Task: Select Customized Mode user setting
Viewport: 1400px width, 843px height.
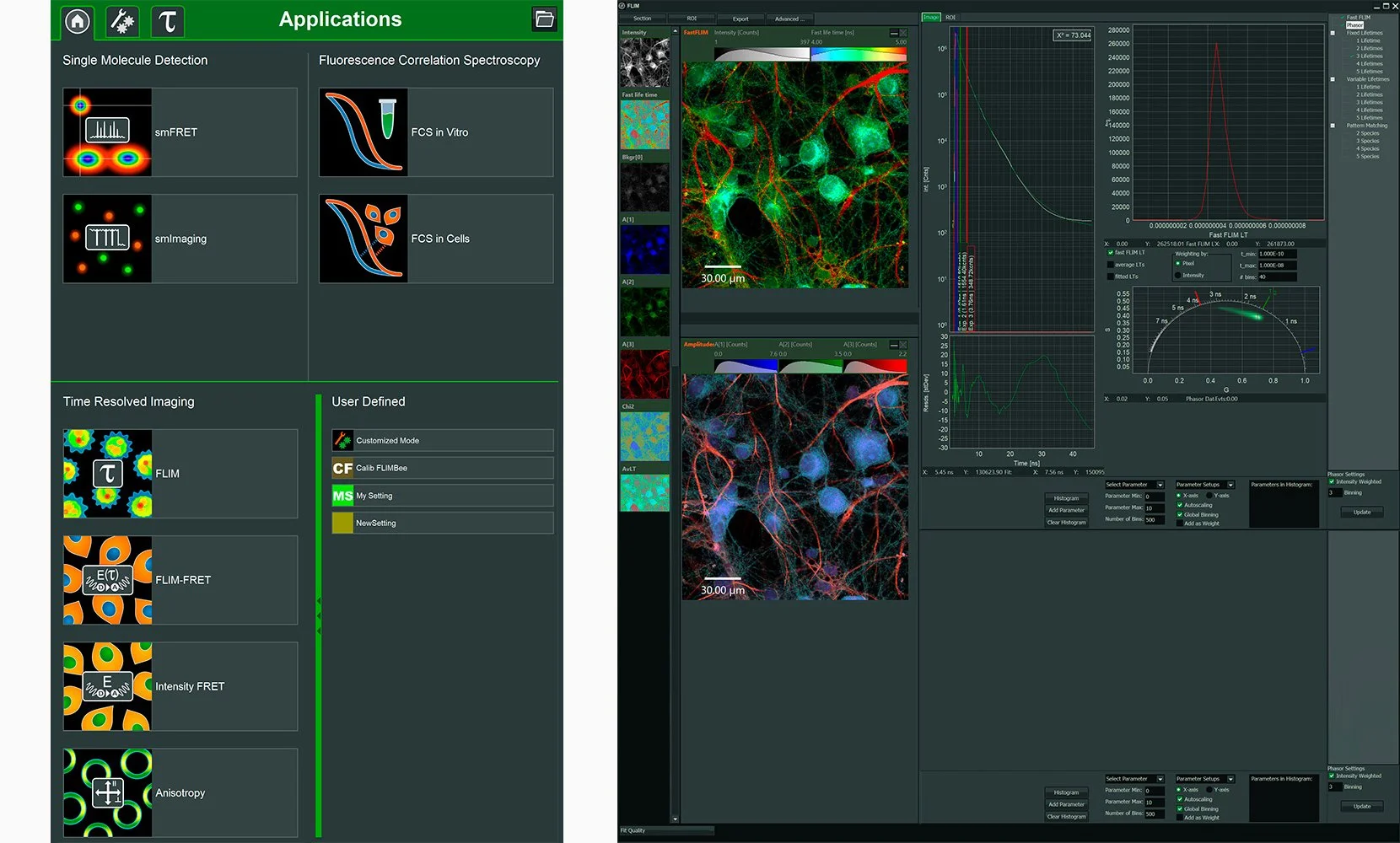Action: (x=443, y=440)
